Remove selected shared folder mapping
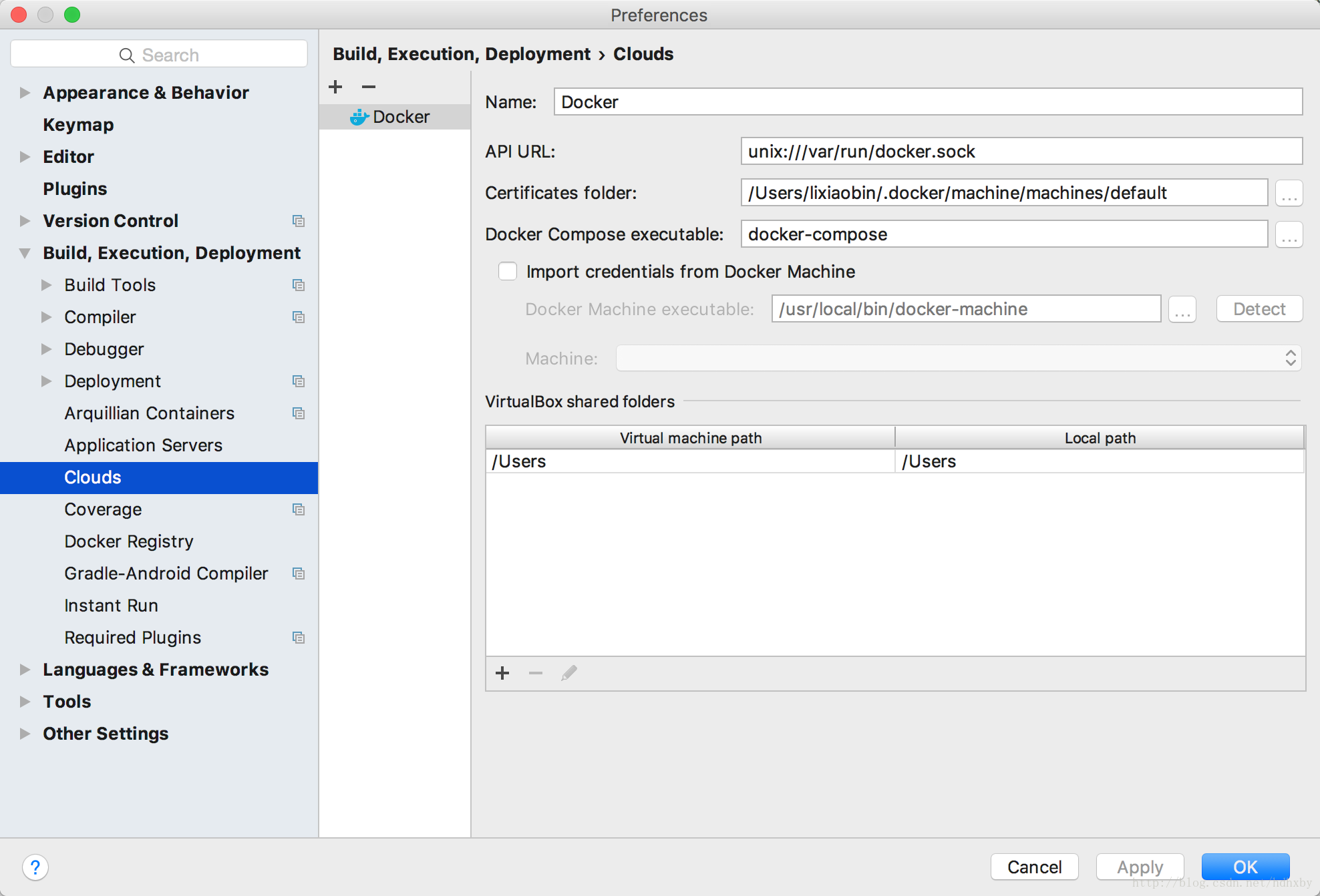Image resolution: width=1320 pixels, height=896 pixels. (536, 673)
